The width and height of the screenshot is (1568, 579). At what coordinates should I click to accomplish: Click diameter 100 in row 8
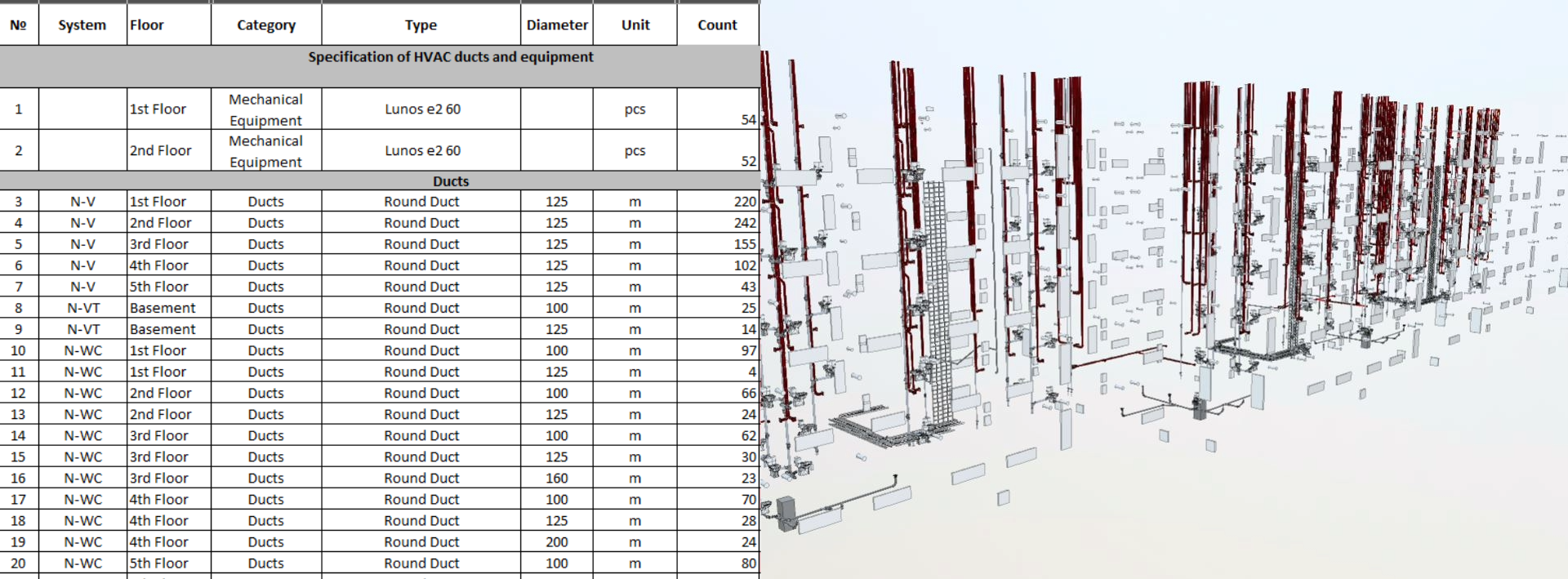pyautogui.click(x=557, y=308)
